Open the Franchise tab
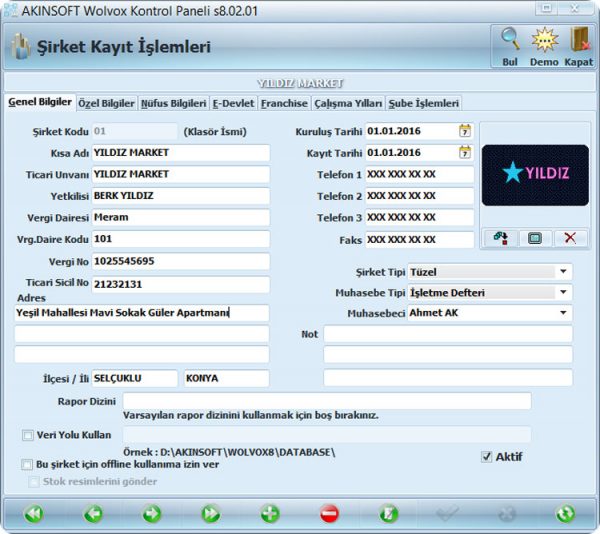Viewport: 600px width, 534px height. pyautogui.click(x=284, y=103)
